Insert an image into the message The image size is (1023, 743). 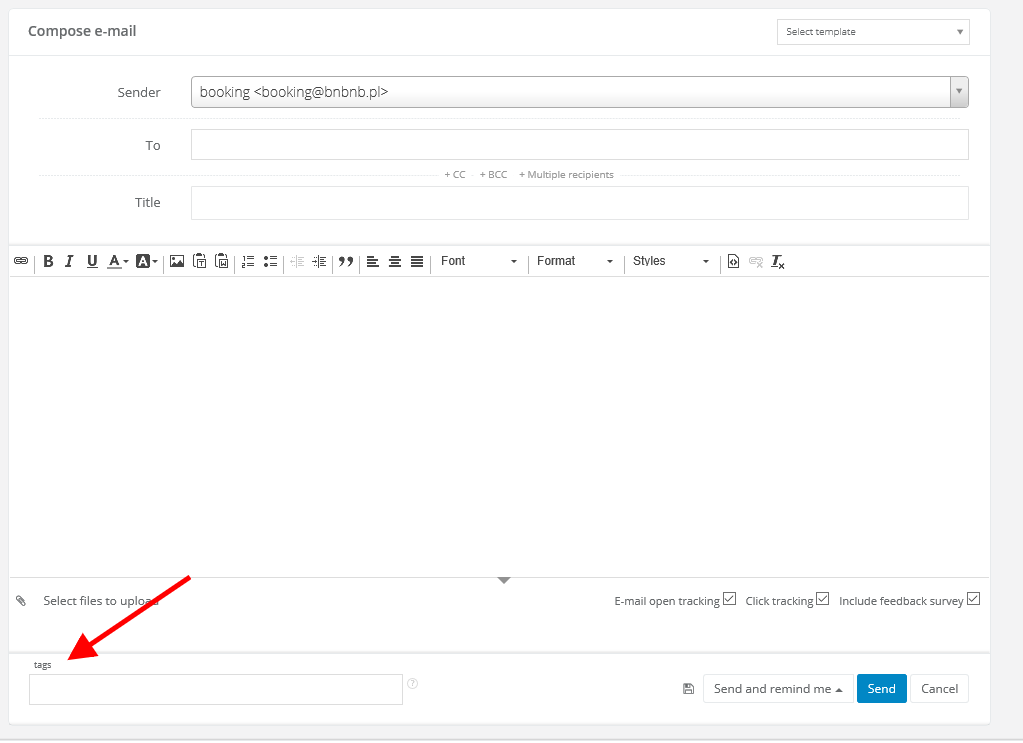click(x=177, y=261)
